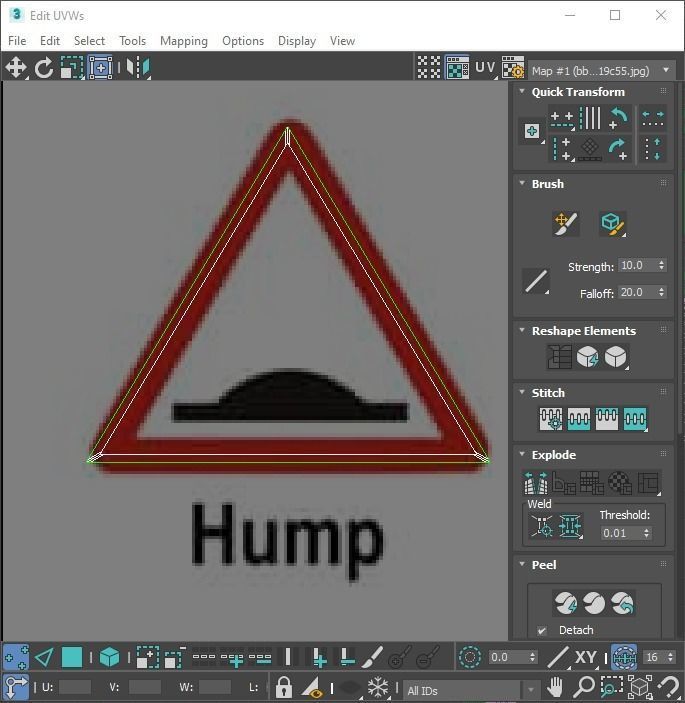Edit the brush Strength value field
Image resolution: width=685 pixels, height=703 pixels.
coord(637,265)
